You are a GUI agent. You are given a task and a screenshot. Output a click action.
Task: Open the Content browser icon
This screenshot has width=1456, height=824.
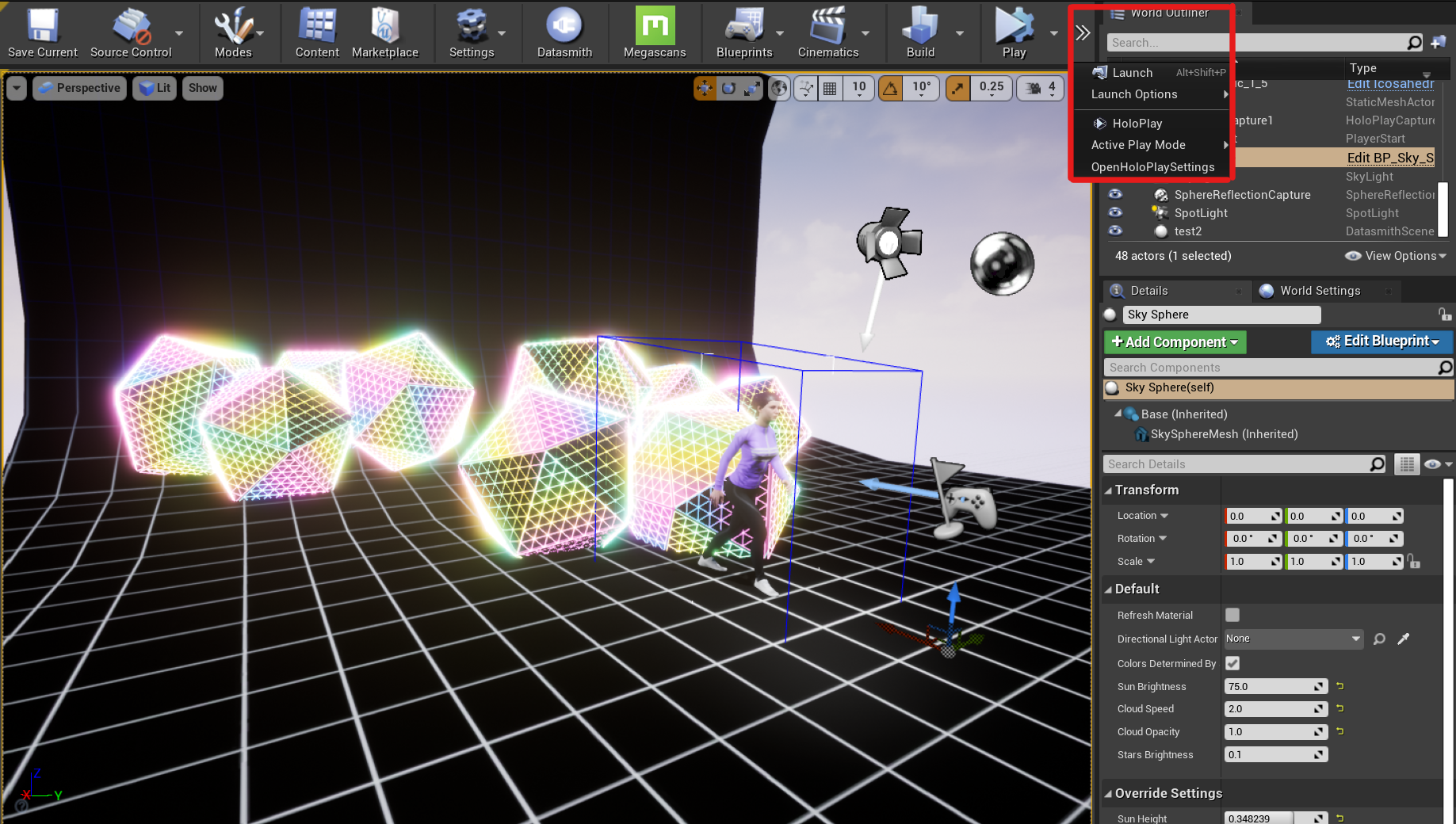pos(317,27)
